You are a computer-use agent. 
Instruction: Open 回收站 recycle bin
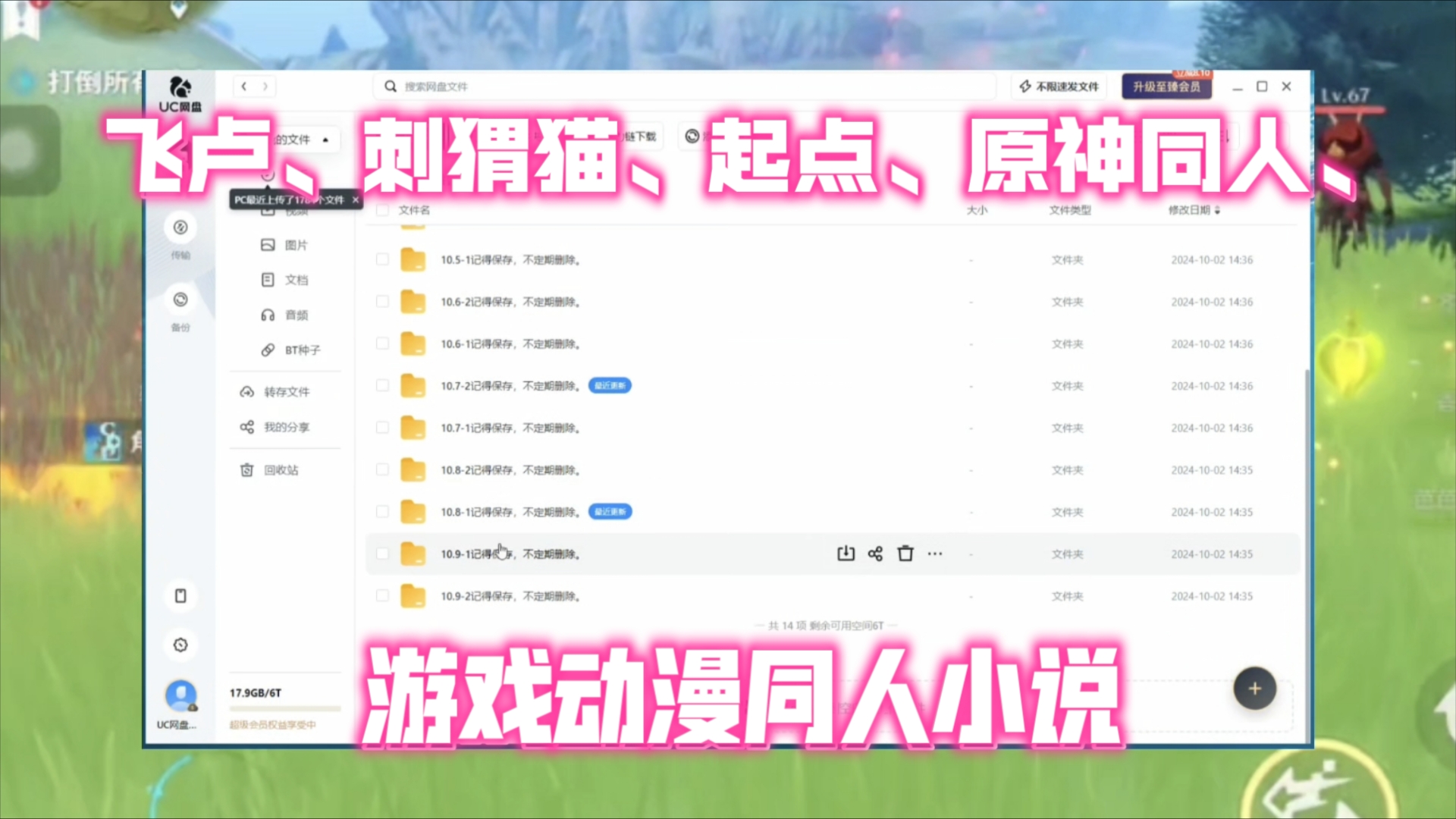coord(269,470)
